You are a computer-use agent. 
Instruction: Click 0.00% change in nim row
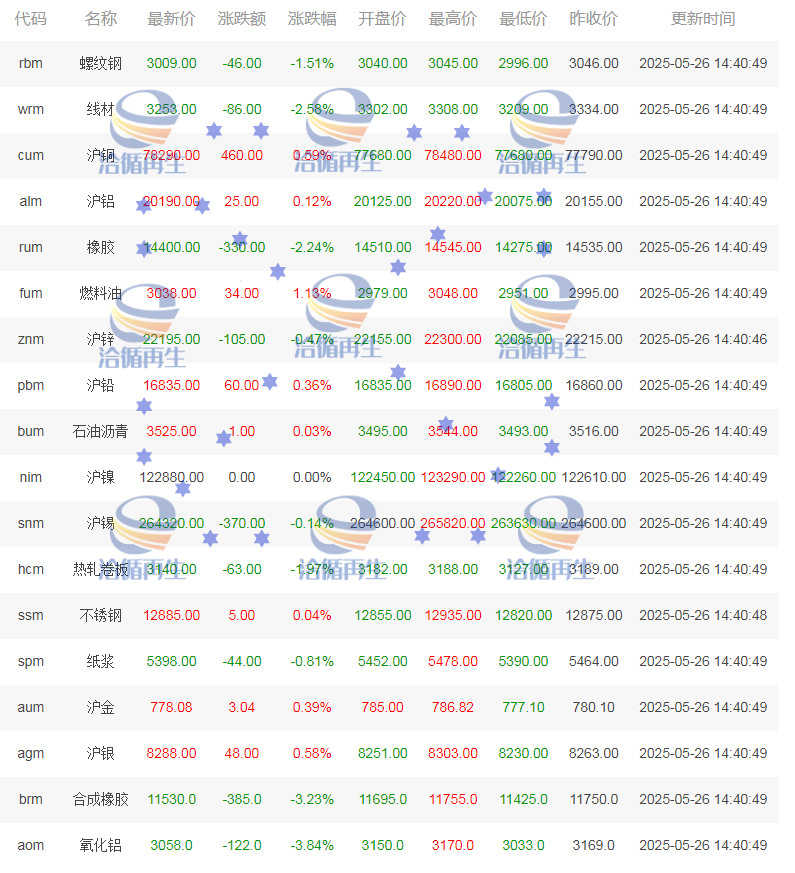tap(312, 478)
